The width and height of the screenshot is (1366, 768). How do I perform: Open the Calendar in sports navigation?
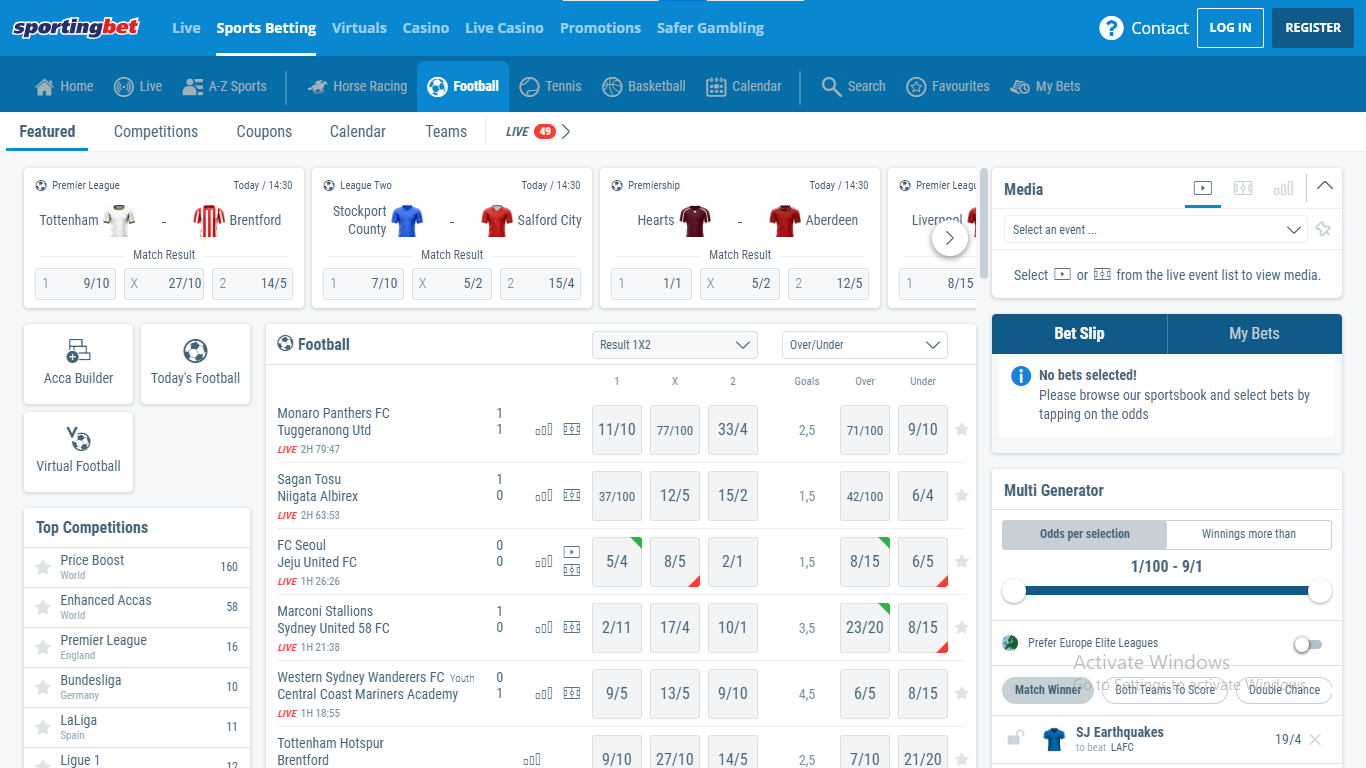pyautogui.click(x=744, y=86)
